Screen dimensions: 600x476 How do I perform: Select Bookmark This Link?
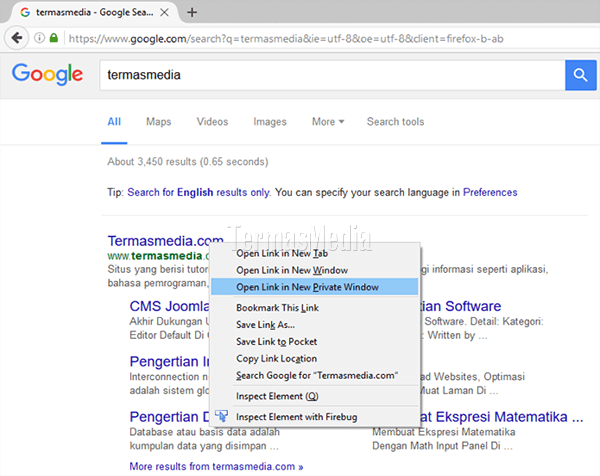(315, 308)
